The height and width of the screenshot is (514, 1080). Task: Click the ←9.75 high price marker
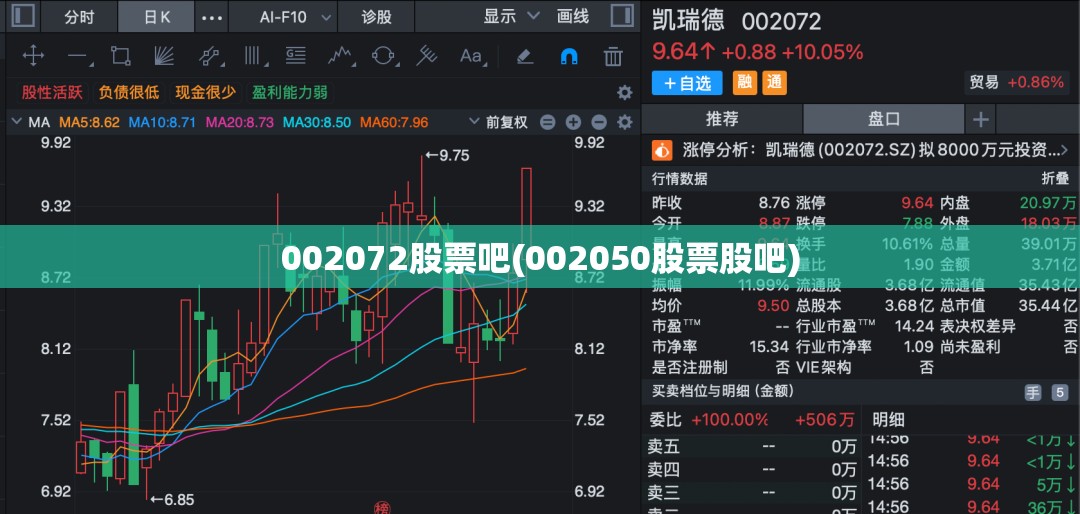pyautogui.click(x=447, y=156)
